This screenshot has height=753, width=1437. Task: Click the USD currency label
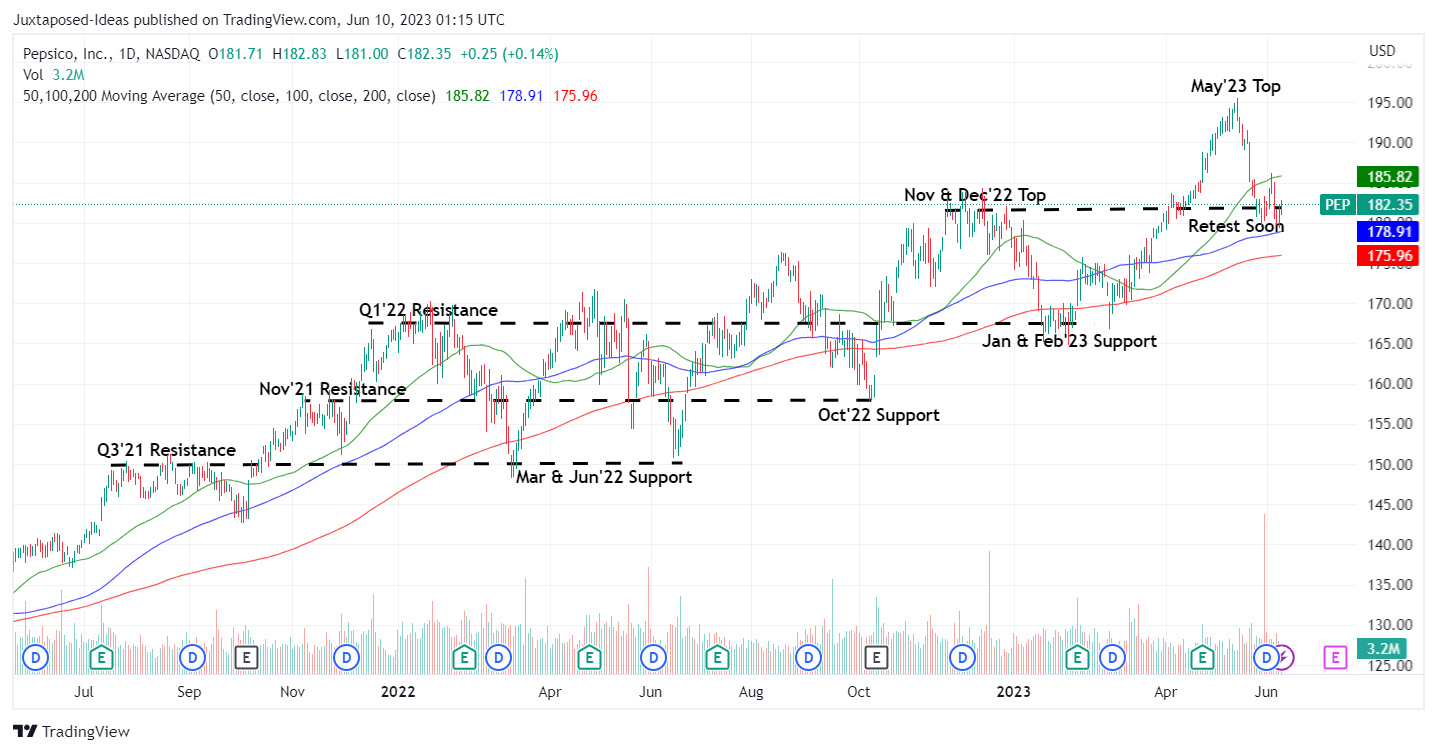coord(1382,51)
